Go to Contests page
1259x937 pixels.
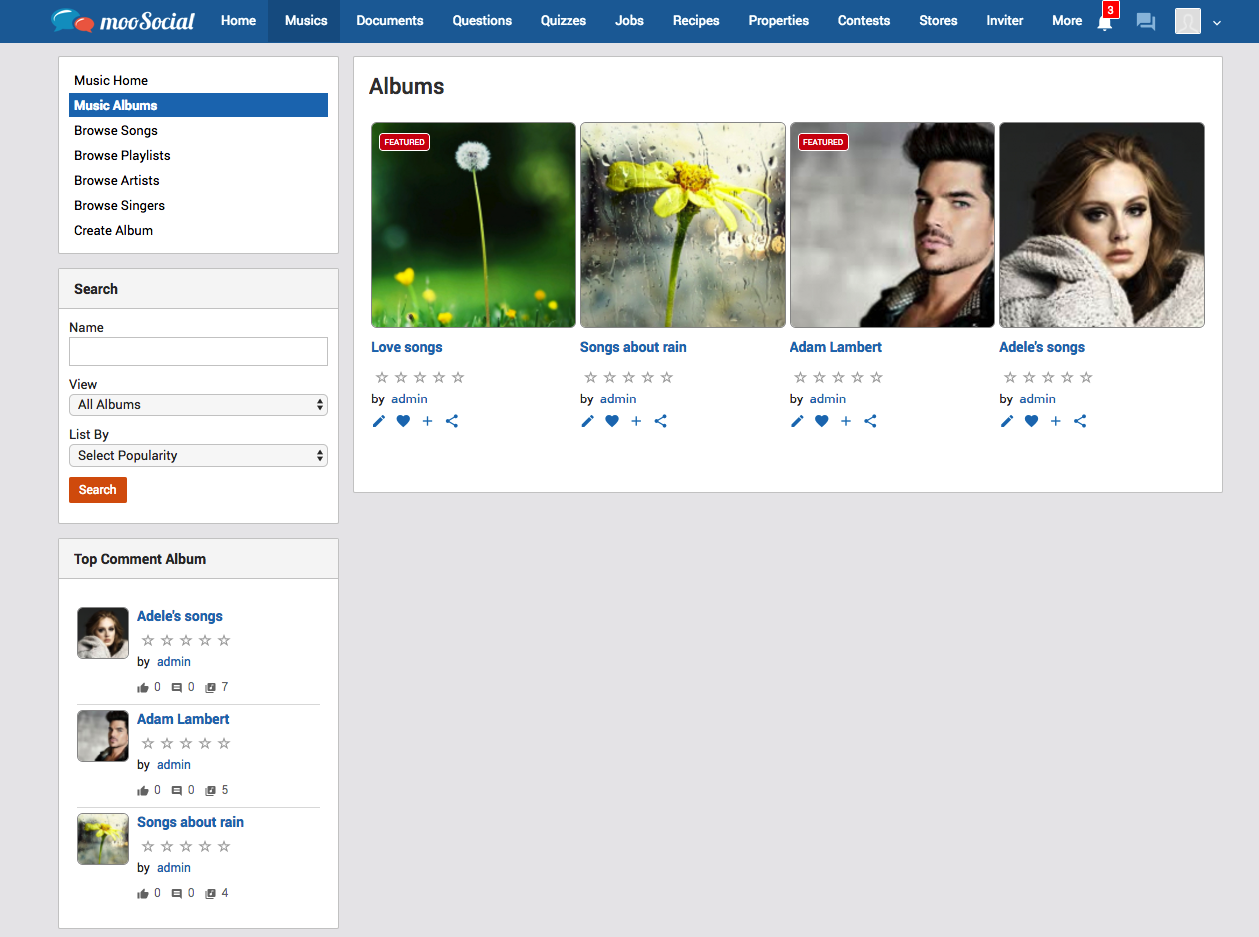point(864,21)
